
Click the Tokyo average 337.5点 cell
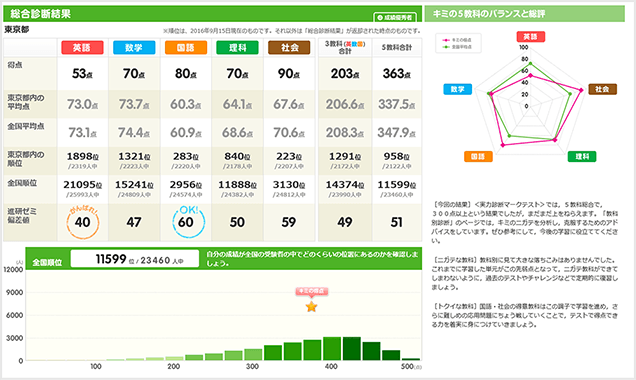click(x=396, y=104)
